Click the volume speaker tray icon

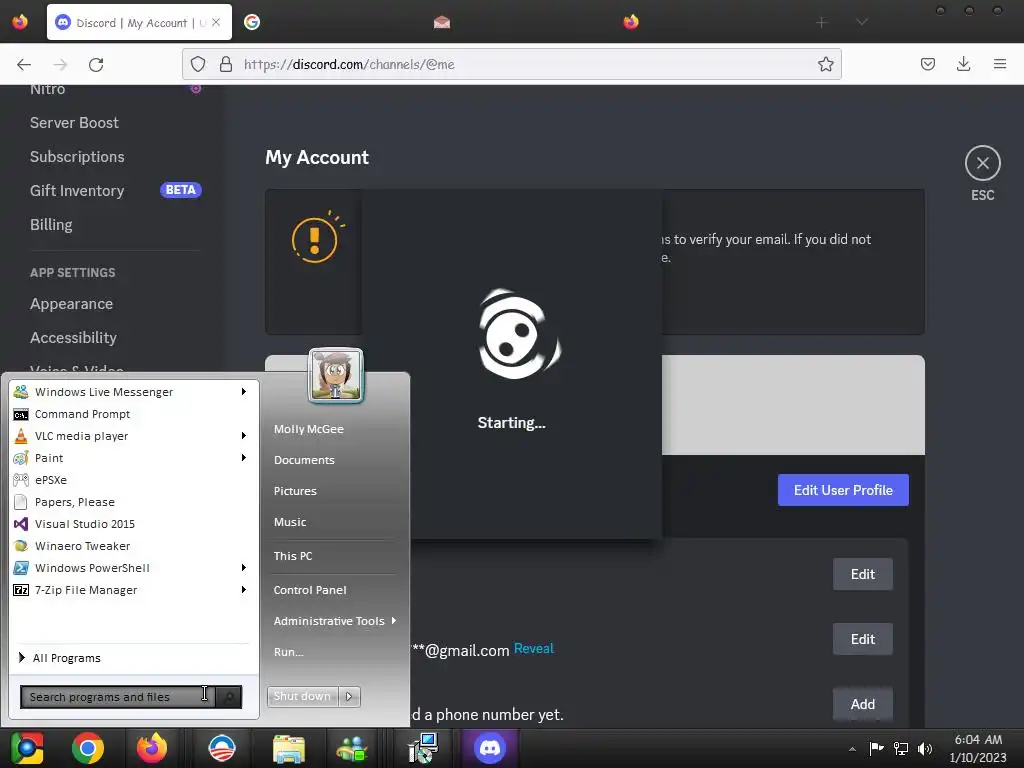(x=925, y=748)
